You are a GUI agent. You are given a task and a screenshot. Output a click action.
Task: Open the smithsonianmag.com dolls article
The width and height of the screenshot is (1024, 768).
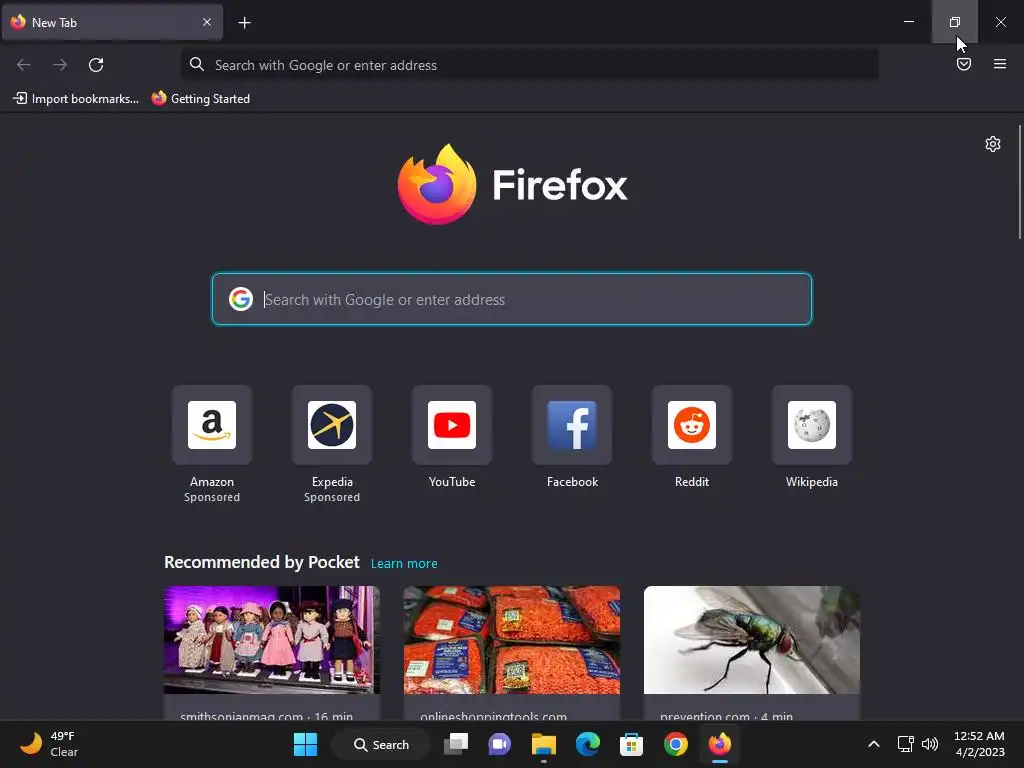click(272, 653)
